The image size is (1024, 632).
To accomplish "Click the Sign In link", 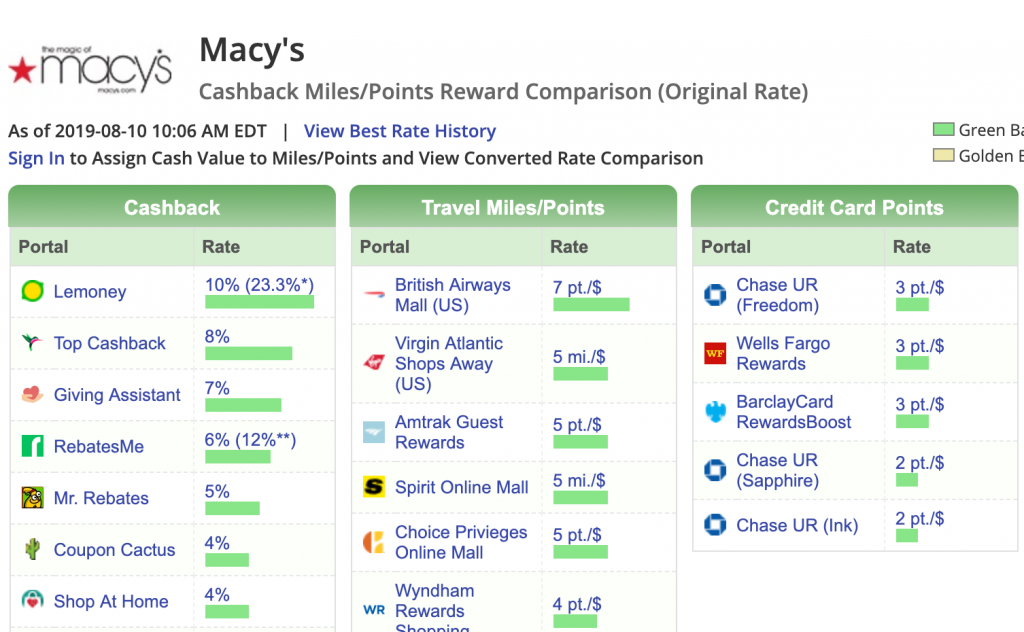I will (36, 159).
